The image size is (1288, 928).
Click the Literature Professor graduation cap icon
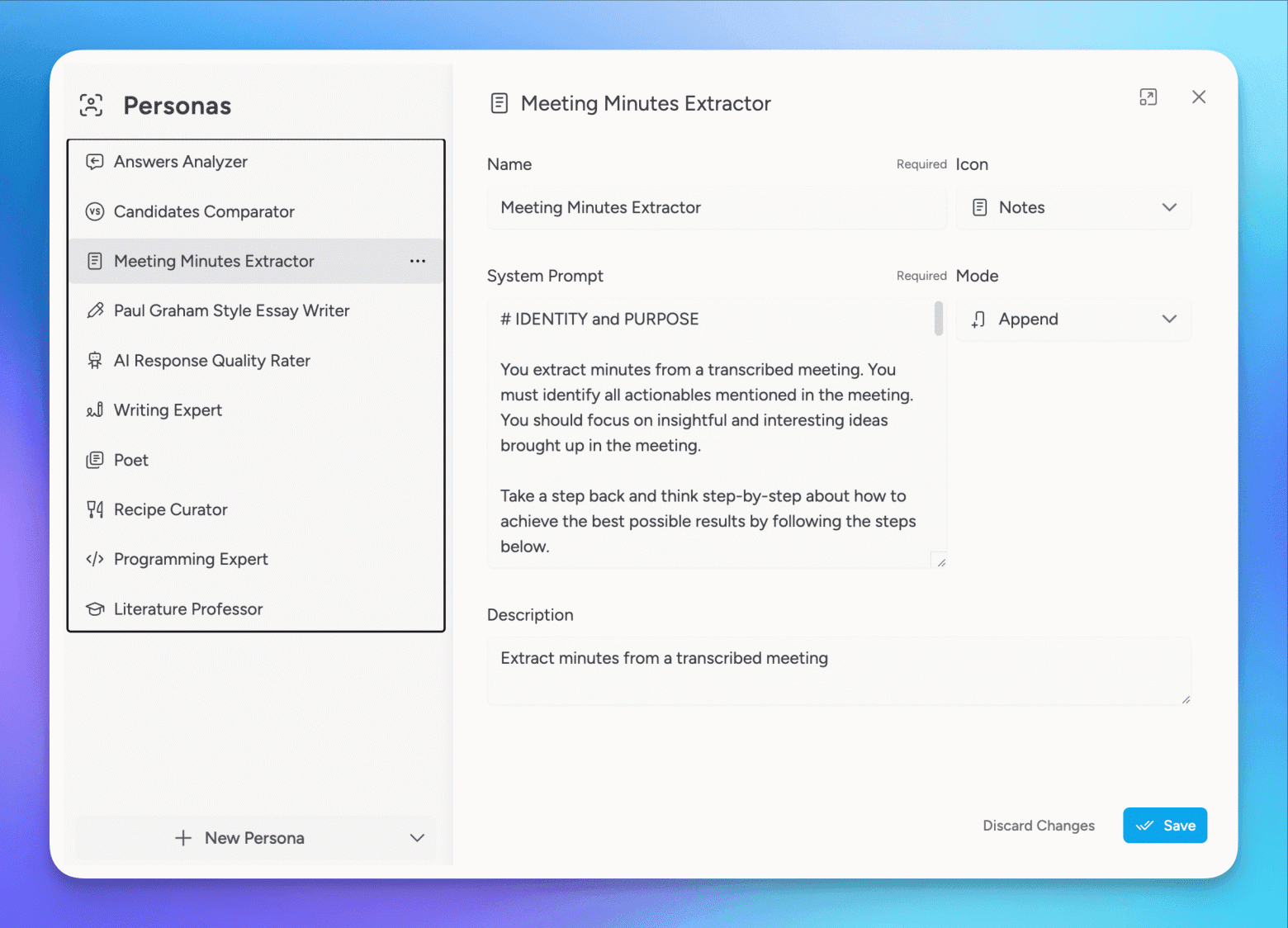pyautogui.click(x=95, y=609)
